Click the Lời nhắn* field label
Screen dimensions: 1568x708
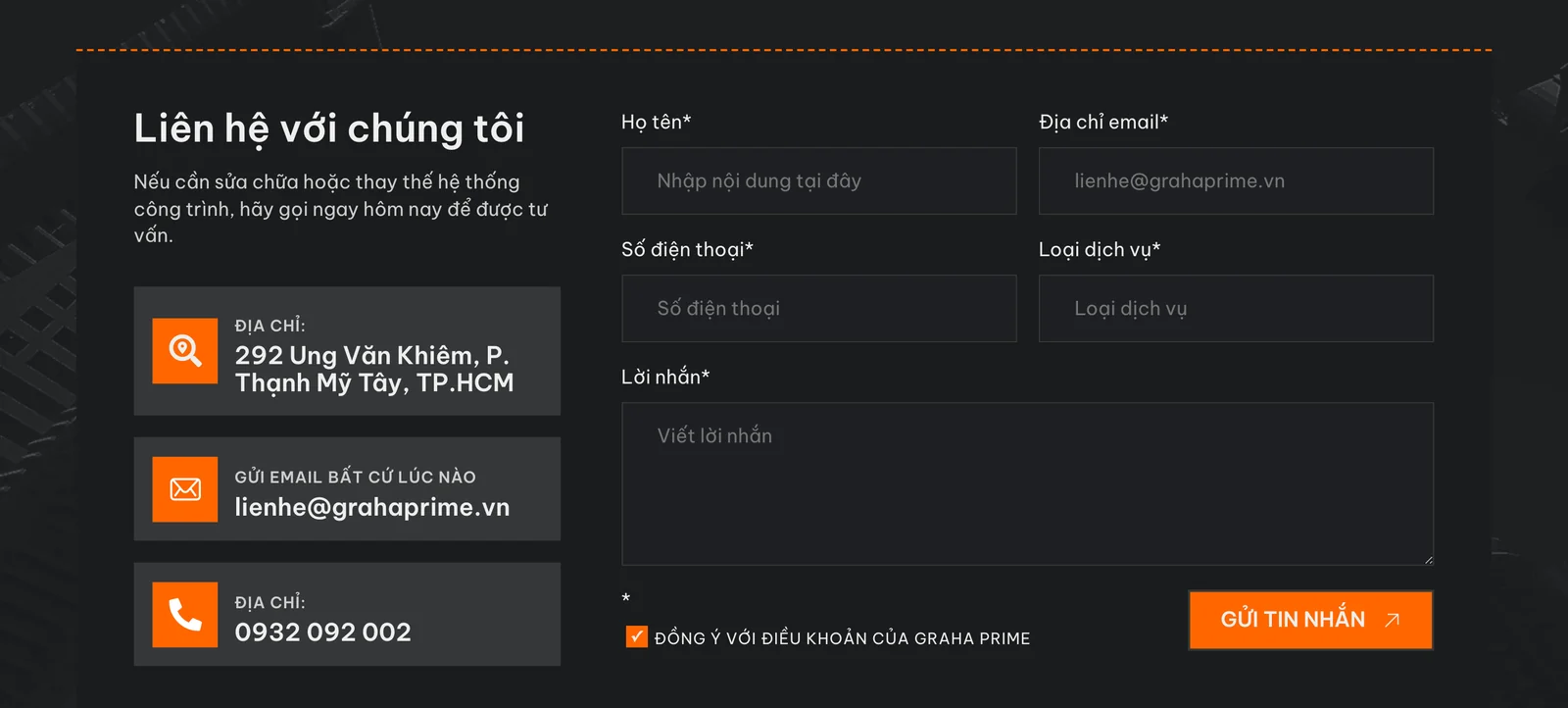[665, 378]
